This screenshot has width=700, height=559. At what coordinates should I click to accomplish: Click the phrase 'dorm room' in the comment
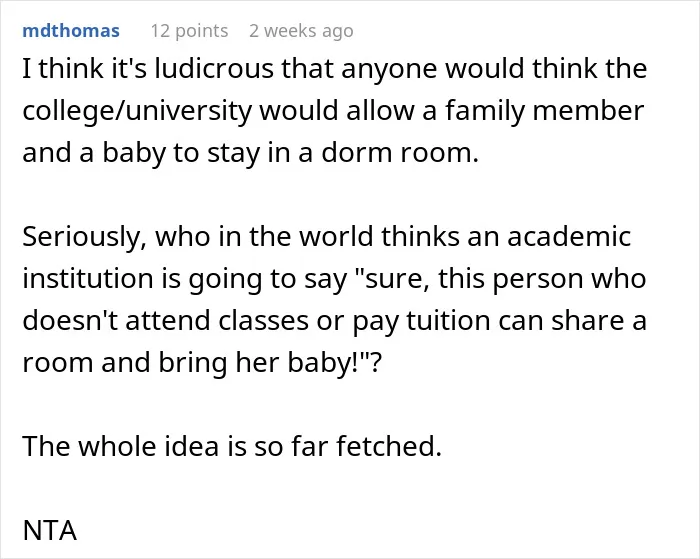click(x=400, y=153)
